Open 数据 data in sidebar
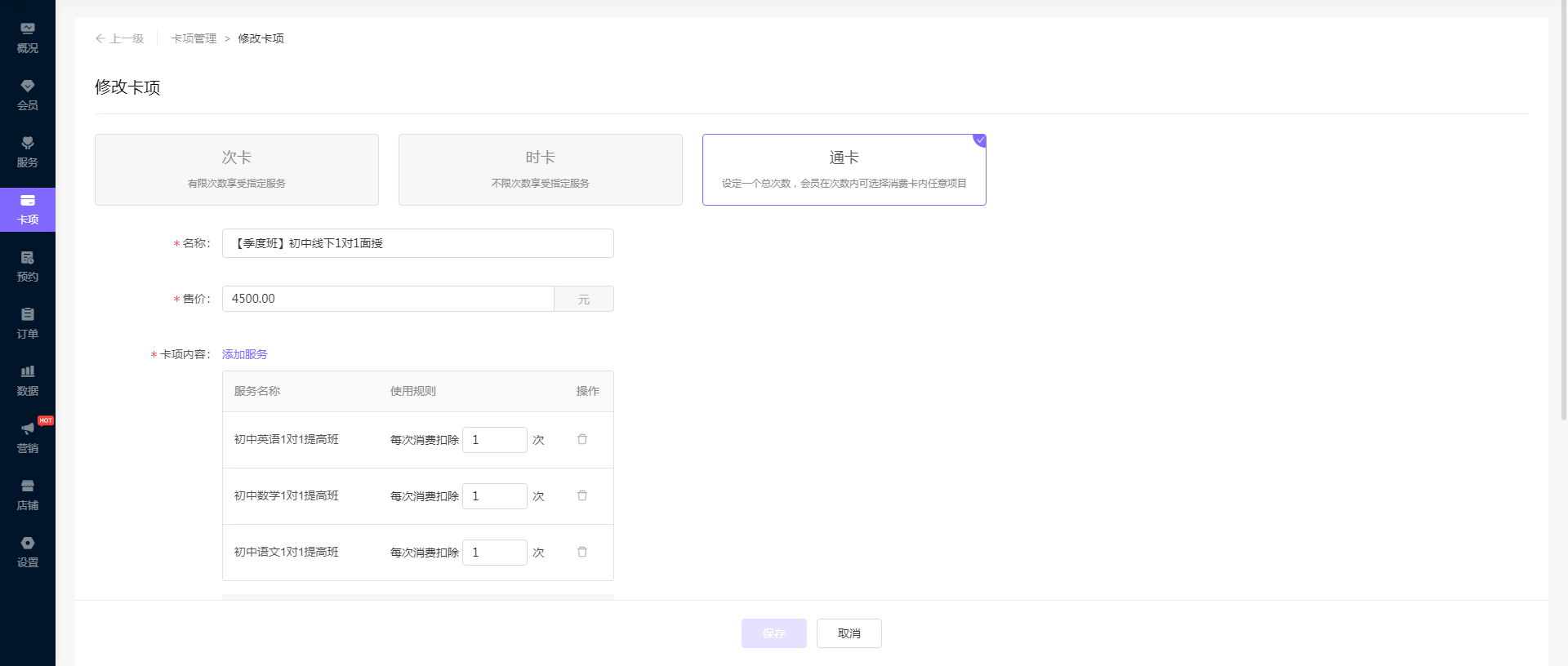1568x666 pixels. pos(28,381)
